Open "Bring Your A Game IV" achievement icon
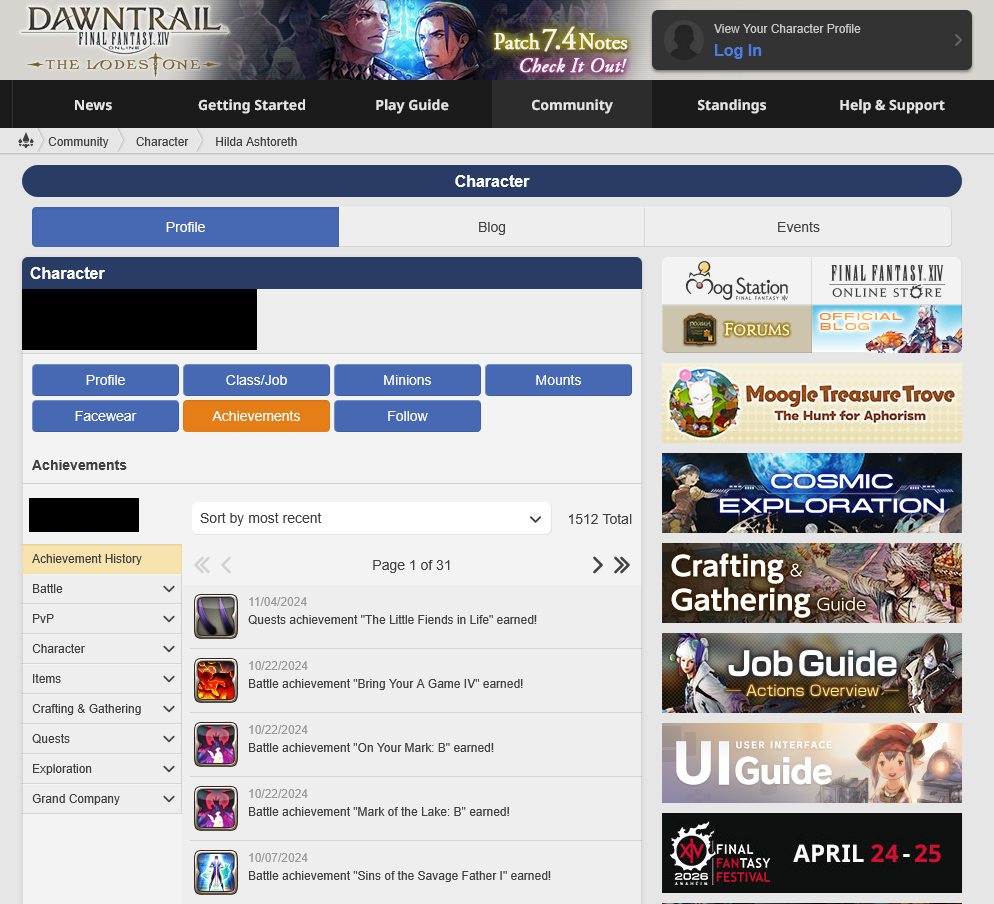994x904 pixels. [x=216, y=680]
